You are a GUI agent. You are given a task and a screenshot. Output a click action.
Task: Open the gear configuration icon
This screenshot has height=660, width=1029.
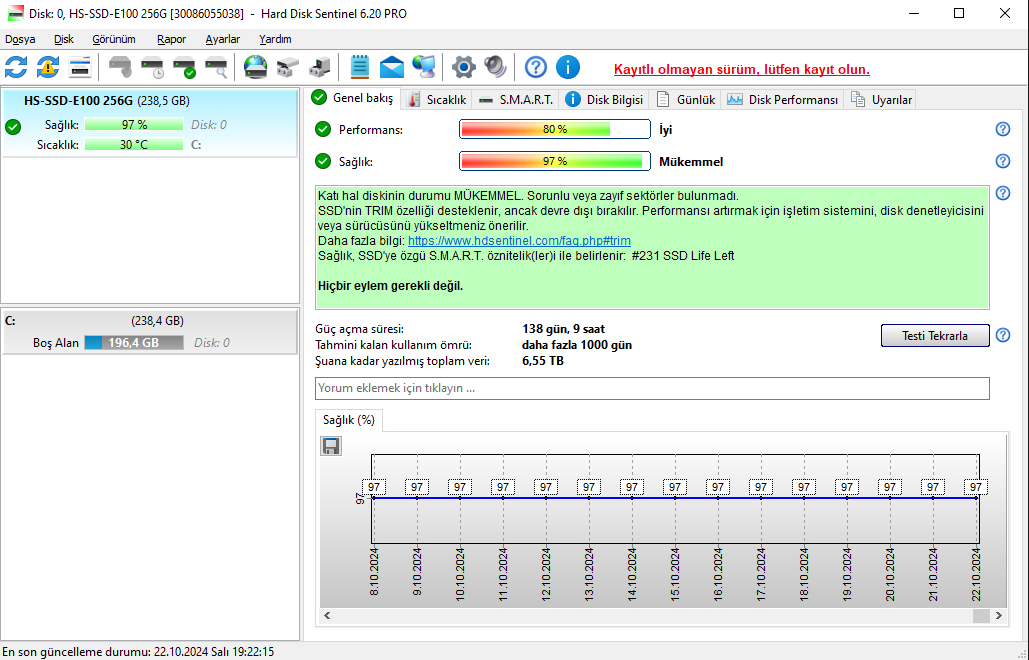(462, 67)
